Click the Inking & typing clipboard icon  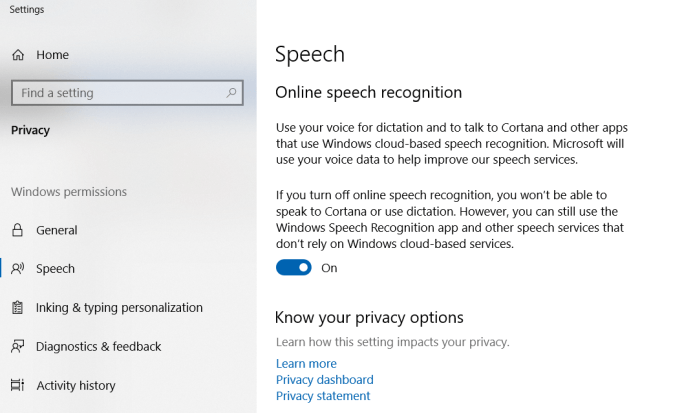(x=17, y=307)
